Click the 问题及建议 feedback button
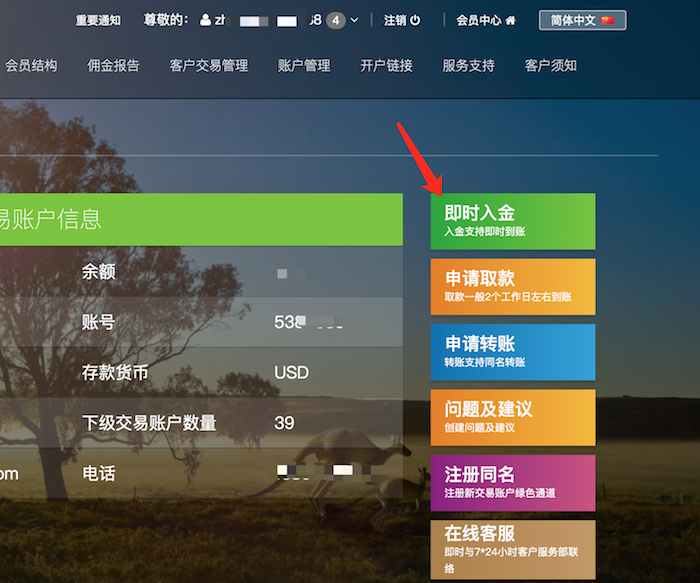 513,417
